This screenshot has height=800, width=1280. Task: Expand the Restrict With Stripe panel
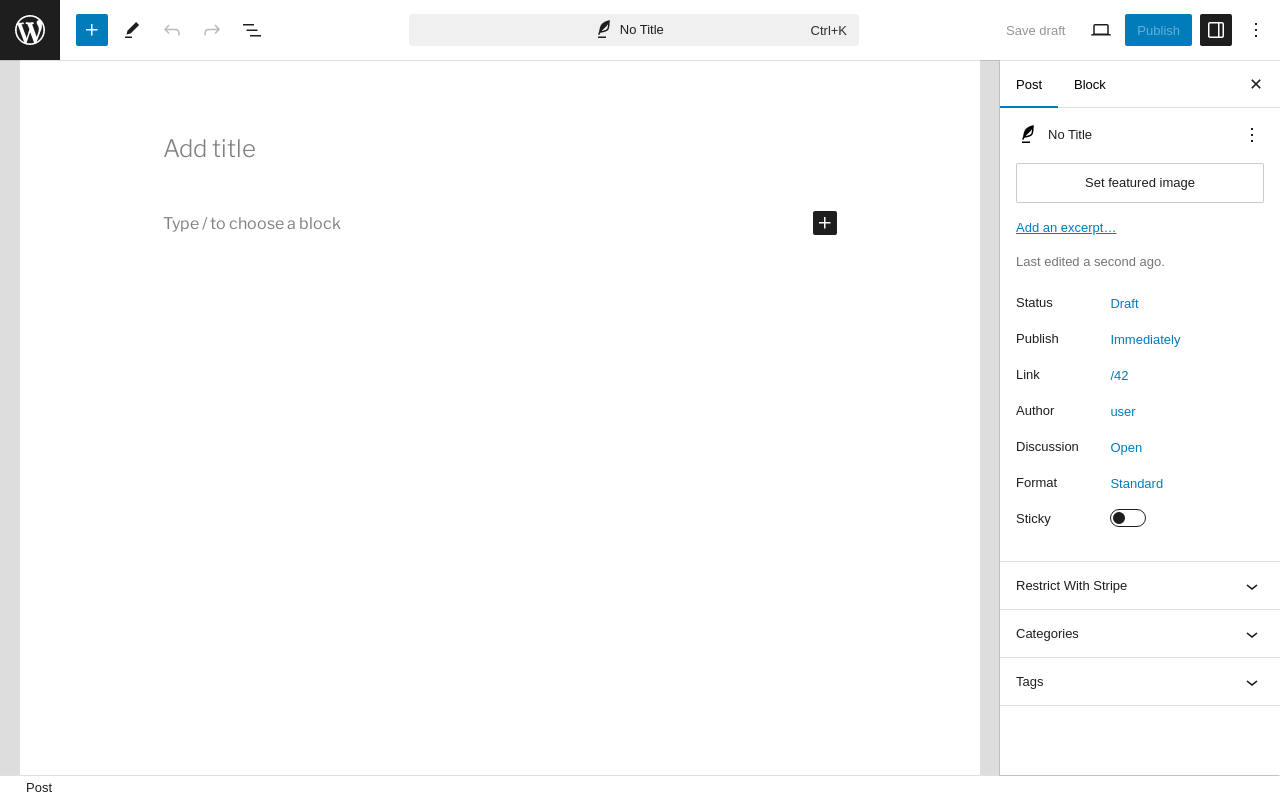(x=1140, y=586)
